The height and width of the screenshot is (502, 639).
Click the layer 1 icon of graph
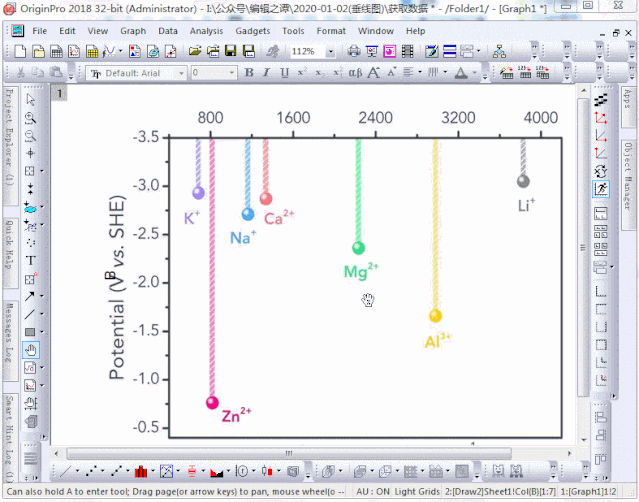coord(59,93)
